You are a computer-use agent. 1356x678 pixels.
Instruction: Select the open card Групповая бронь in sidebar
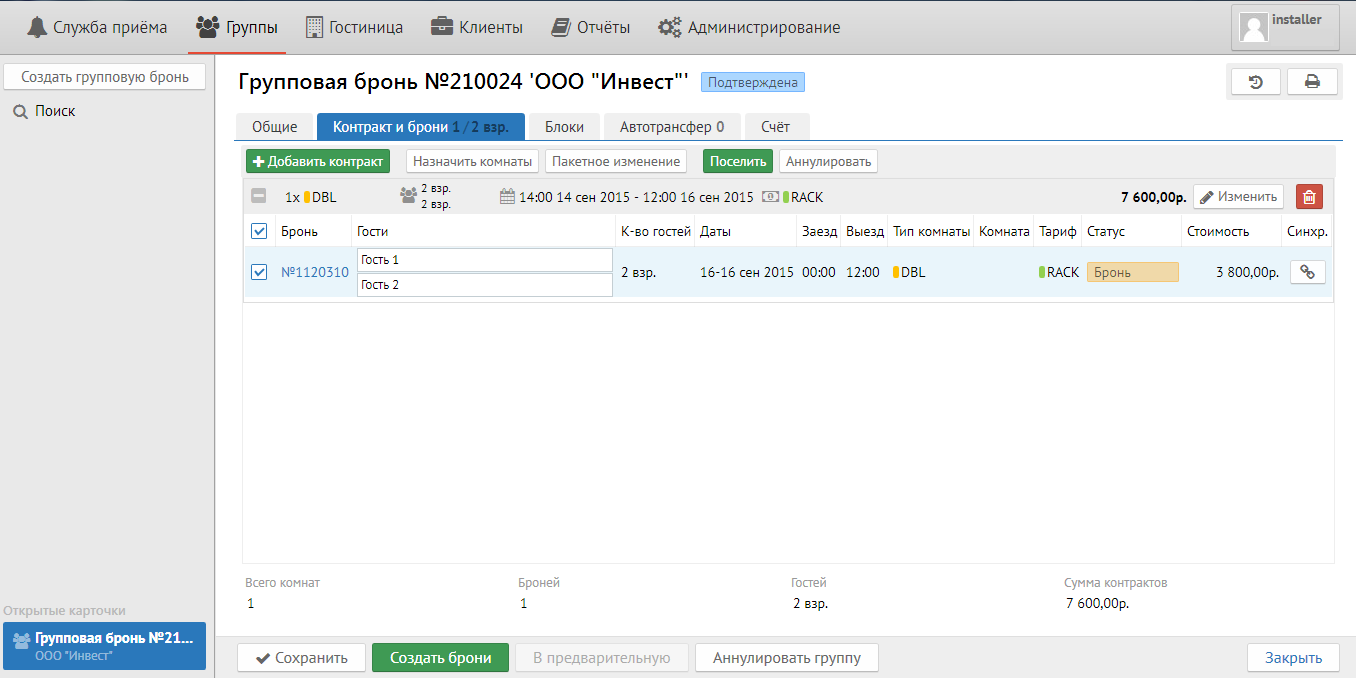(x=104, y=646)
